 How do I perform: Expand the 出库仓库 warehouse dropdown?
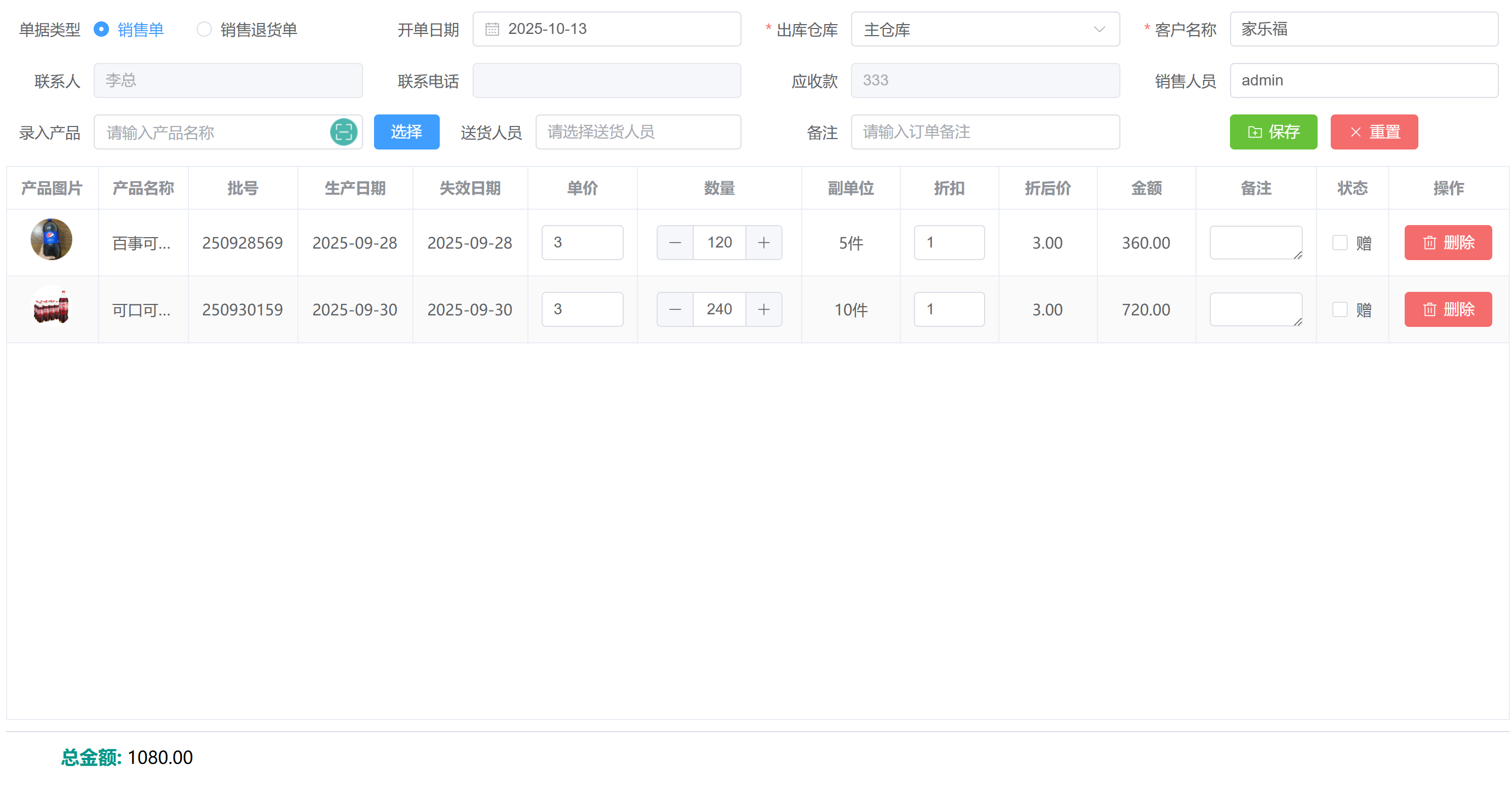tap(985, 29)
